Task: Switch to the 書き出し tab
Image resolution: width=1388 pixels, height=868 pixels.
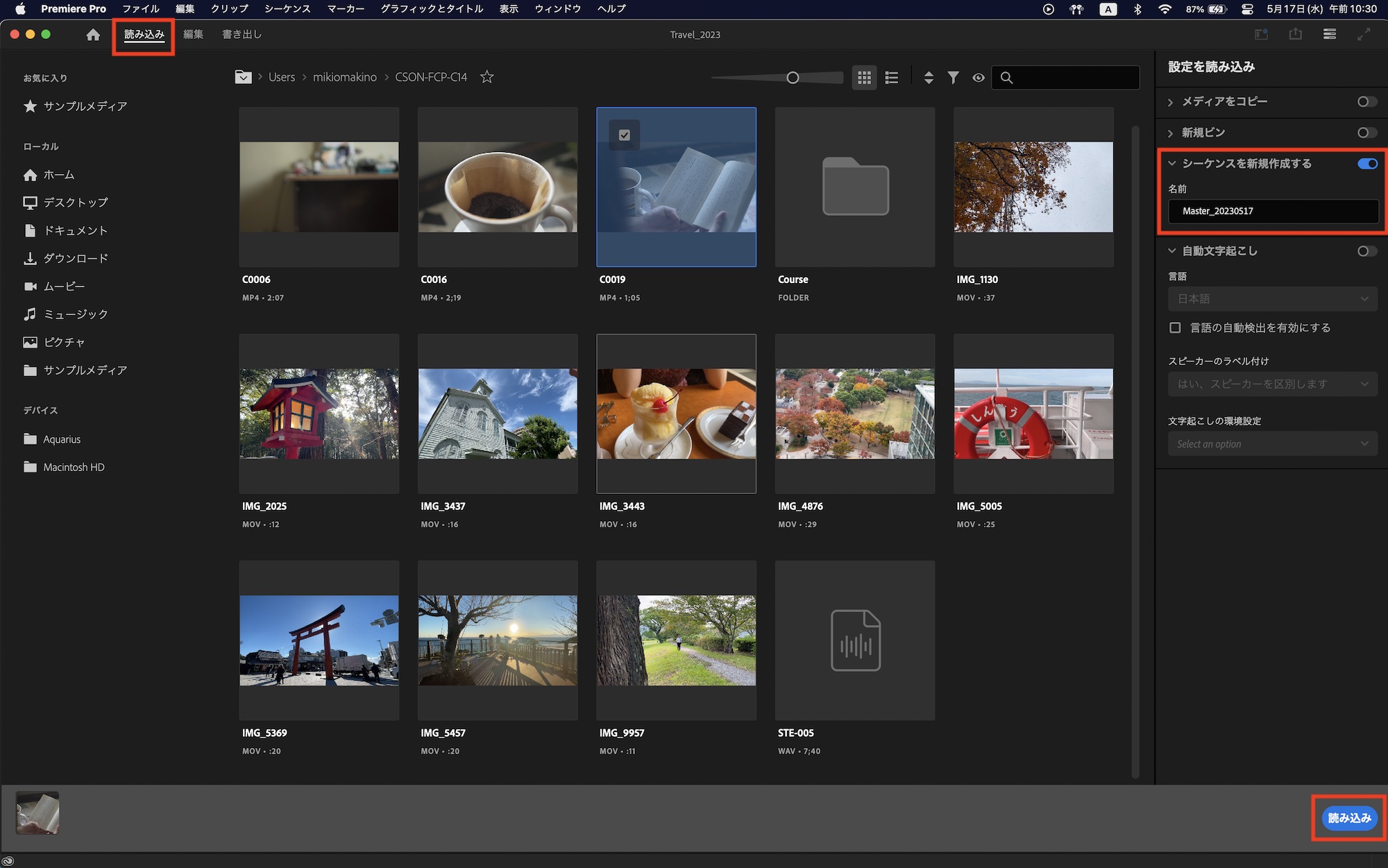Action: coord(242,34)
